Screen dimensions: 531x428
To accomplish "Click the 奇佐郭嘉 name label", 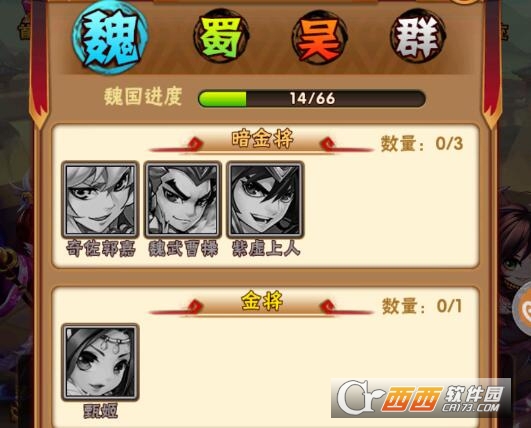I will [x=101, y=249].
